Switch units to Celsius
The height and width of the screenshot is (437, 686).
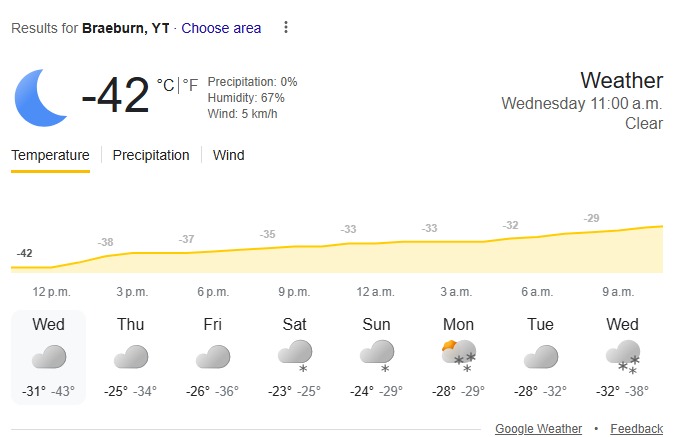pos(165,85)
